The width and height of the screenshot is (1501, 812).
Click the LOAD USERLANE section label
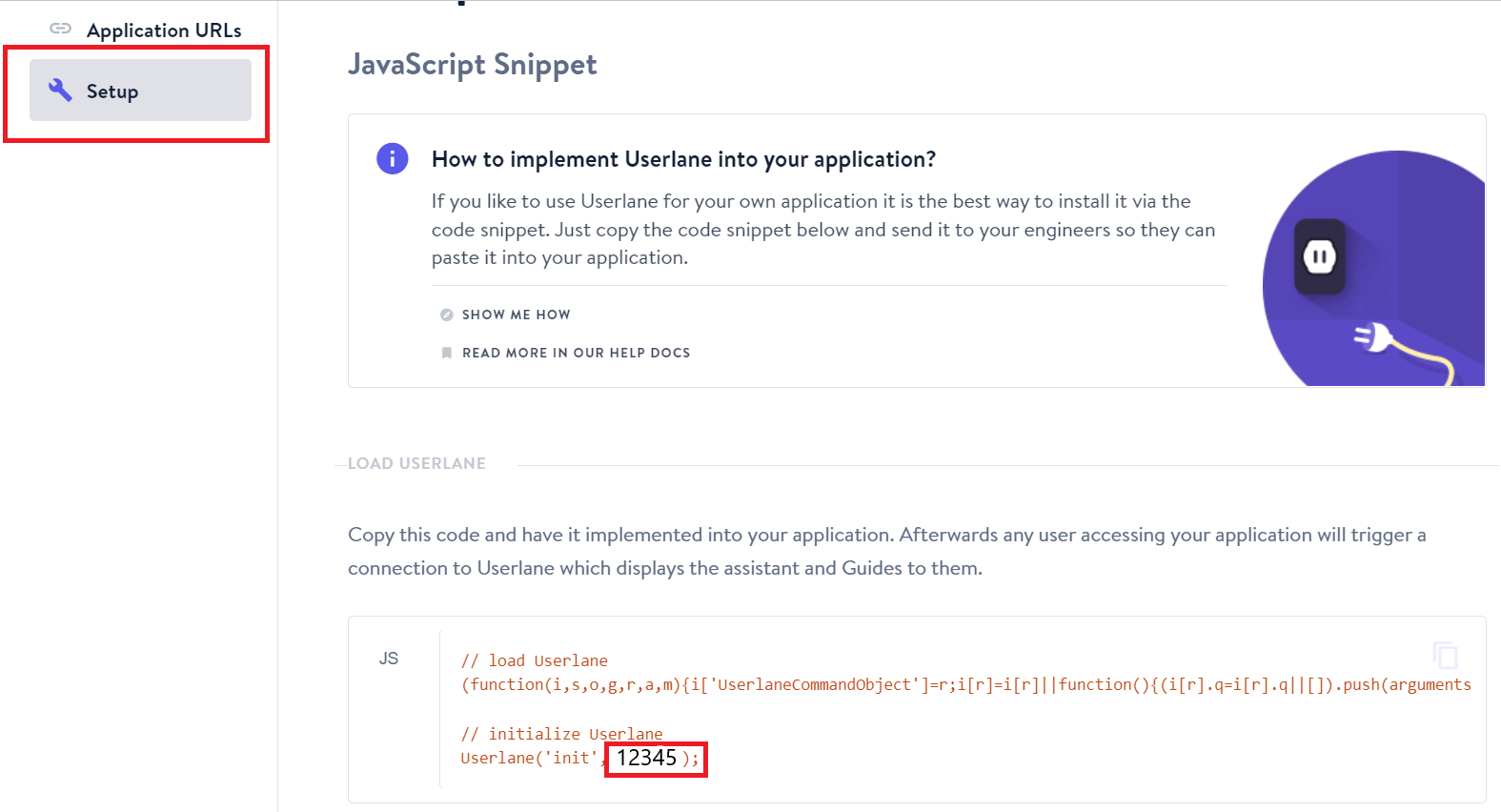(x=416, y=463)
